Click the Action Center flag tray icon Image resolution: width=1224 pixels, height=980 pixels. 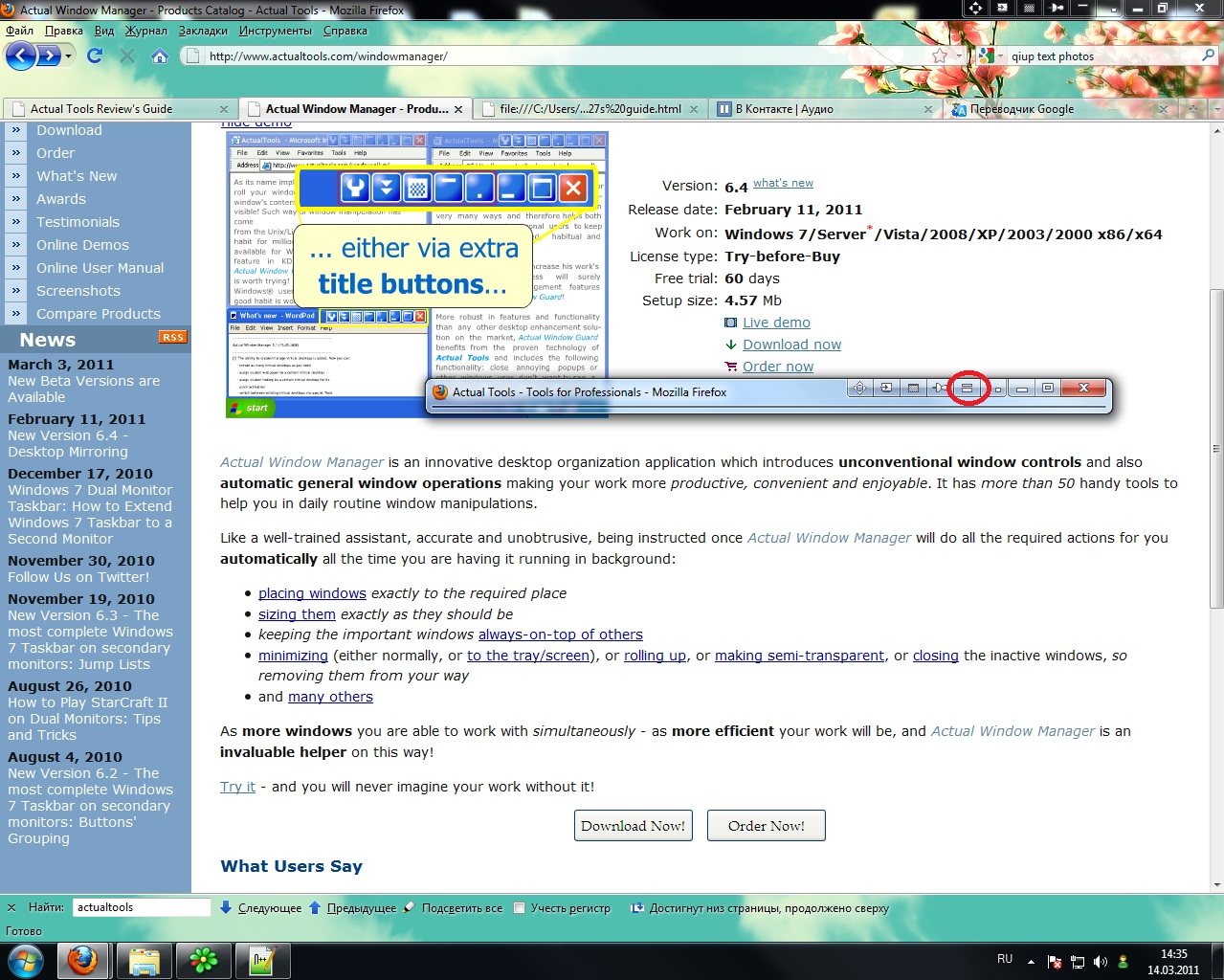pos(1055,962)
